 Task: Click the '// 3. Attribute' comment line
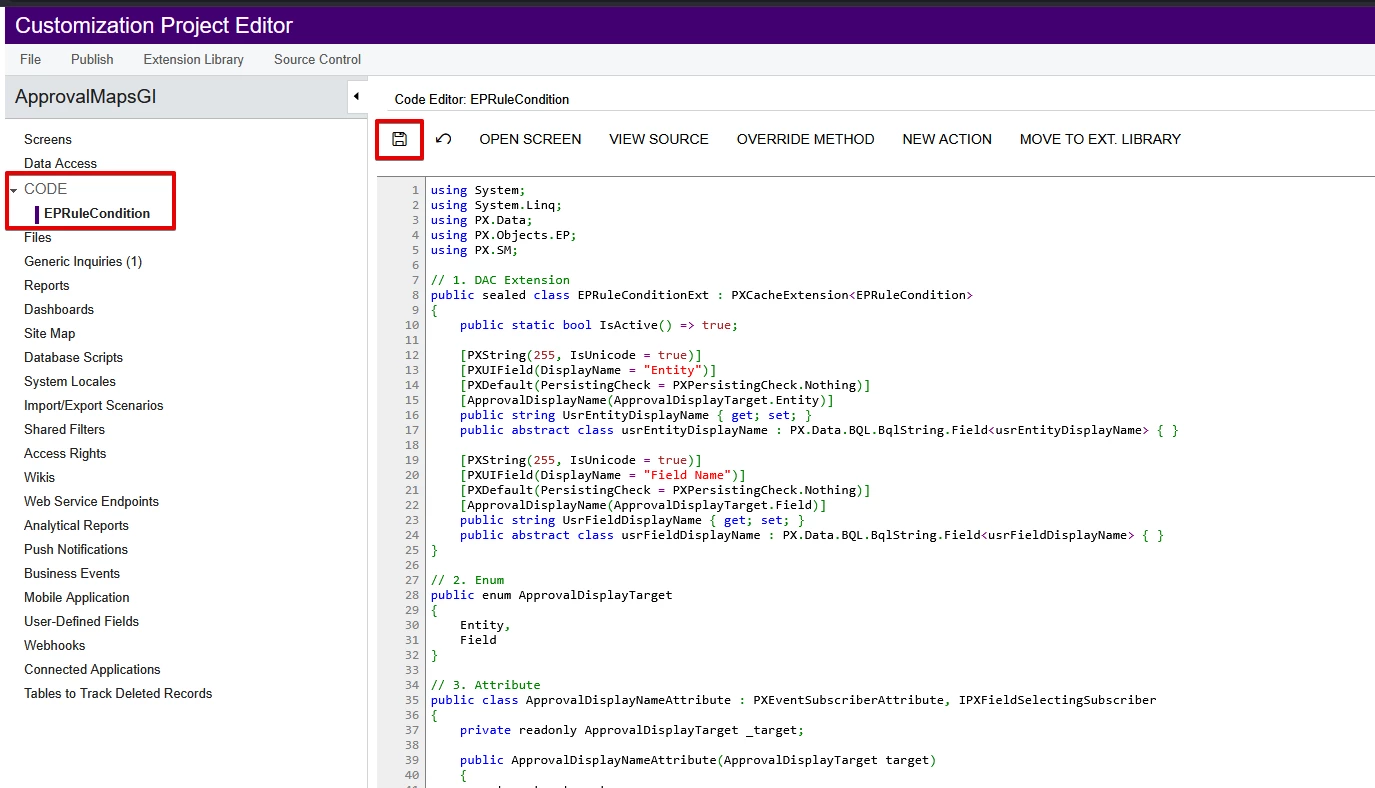pos(485,685)
